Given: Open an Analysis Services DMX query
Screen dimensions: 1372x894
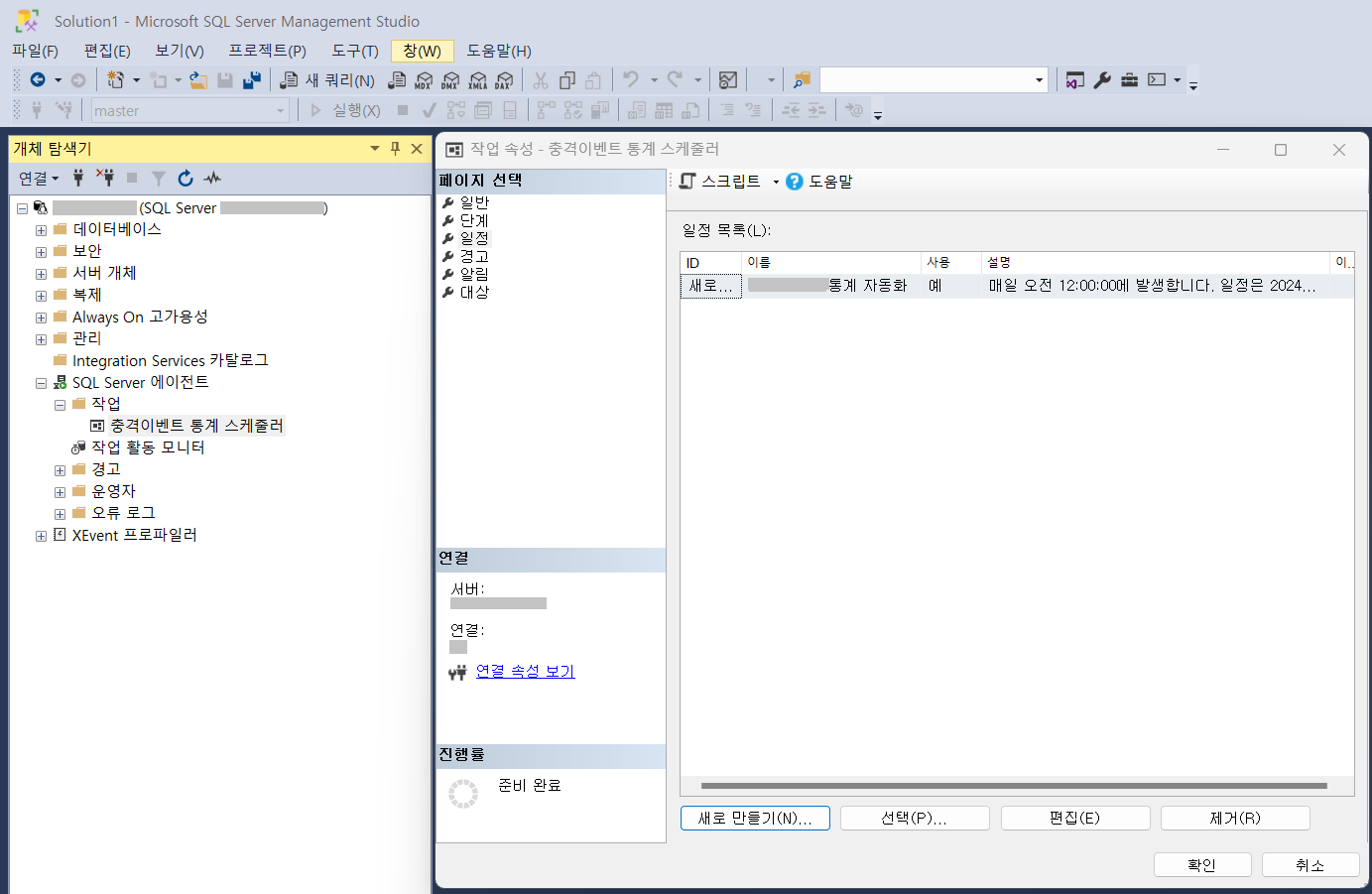Looking at the screenshot, I should click(450, 80).
